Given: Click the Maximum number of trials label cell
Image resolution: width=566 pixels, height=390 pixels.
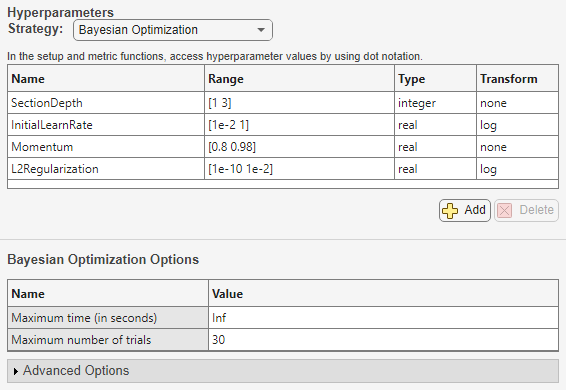Looking at the screenshot, I should point(108,339).
